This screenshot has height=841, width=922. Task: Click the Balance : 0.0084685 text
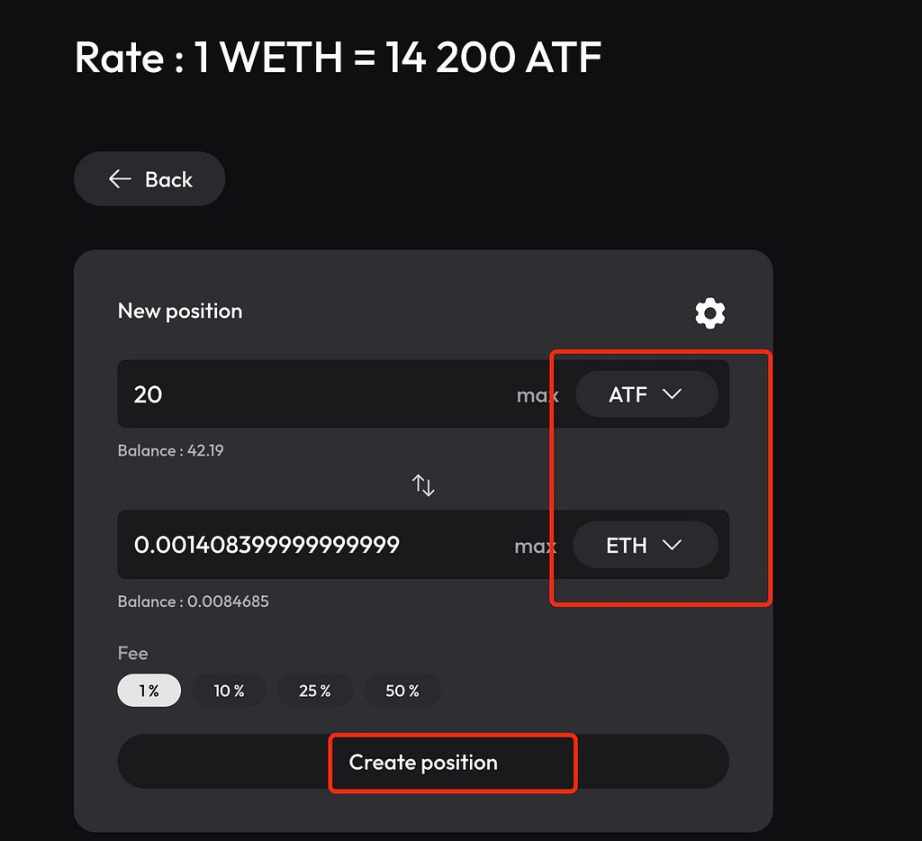[193, 602]
